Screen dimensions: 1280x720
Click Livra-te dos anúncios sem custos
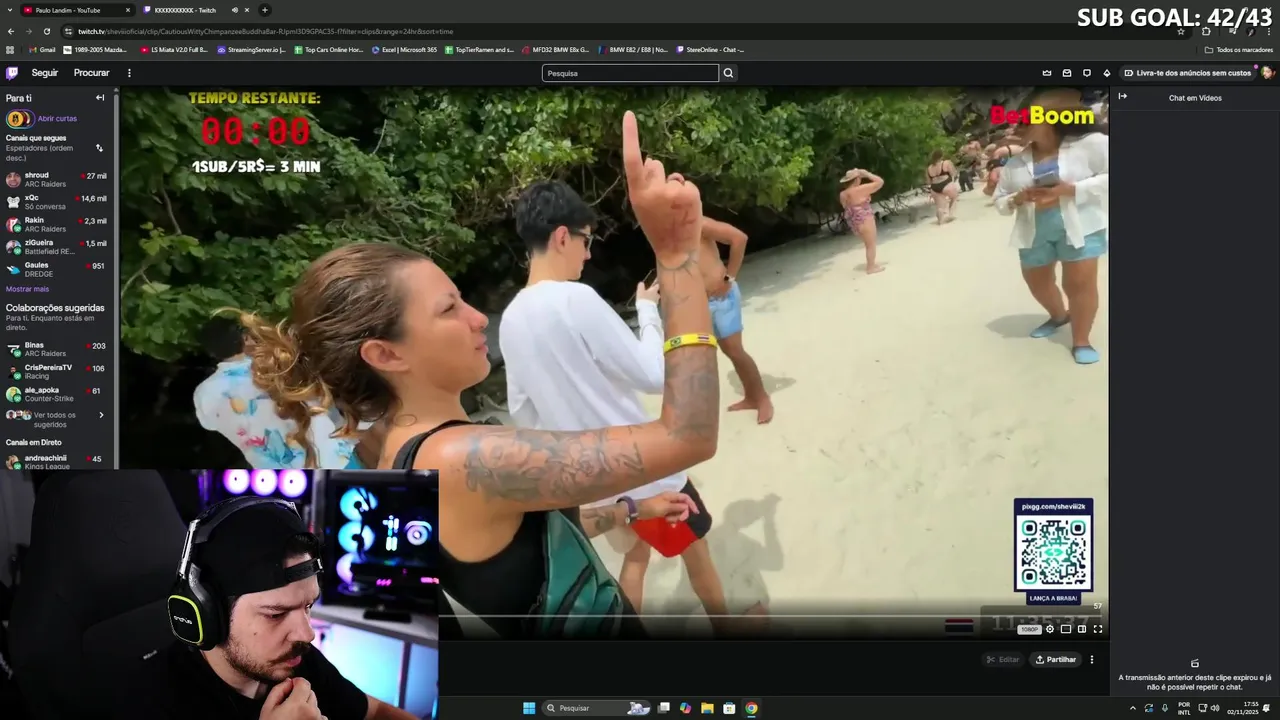(1187, 73)
